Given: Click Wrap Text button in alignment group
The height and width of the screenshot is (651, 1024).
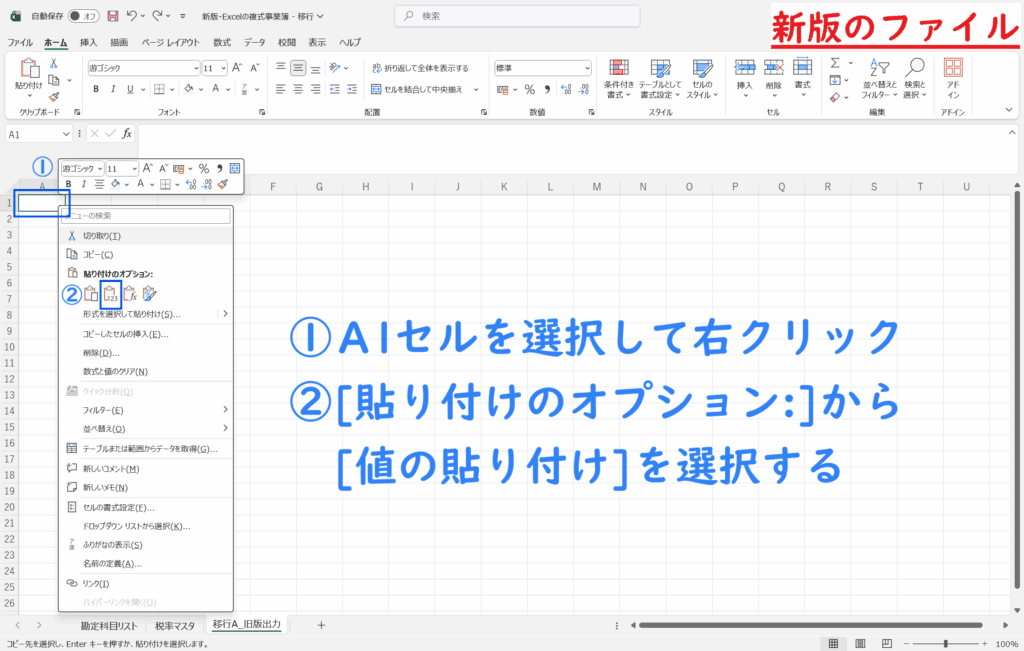Looking at the screenshot, I should (419, 68).
